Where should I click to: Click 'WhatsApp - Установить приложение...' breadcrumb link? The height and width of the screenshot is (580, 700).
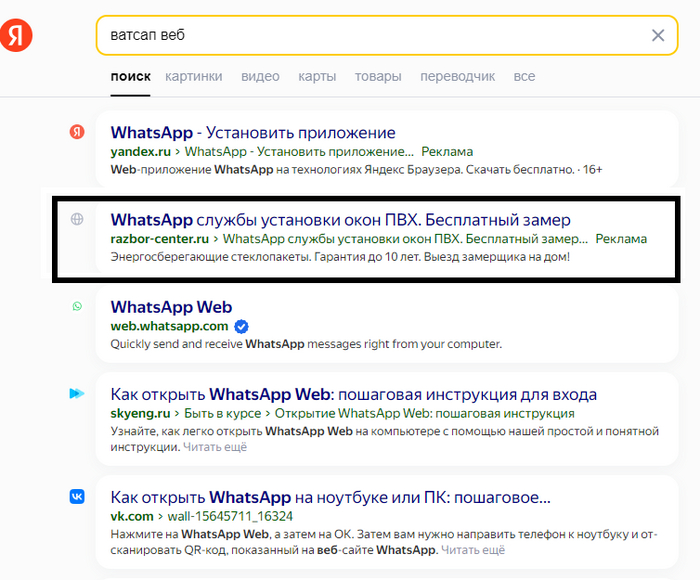[x=299, y=152]
